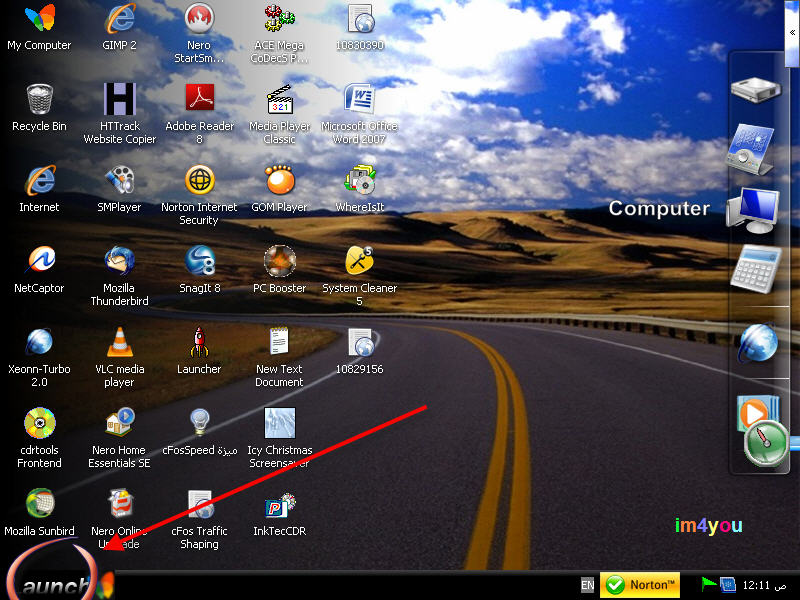Click the EN language indicator
Viewport: 800px width, 600px height.
pos(587,585)
